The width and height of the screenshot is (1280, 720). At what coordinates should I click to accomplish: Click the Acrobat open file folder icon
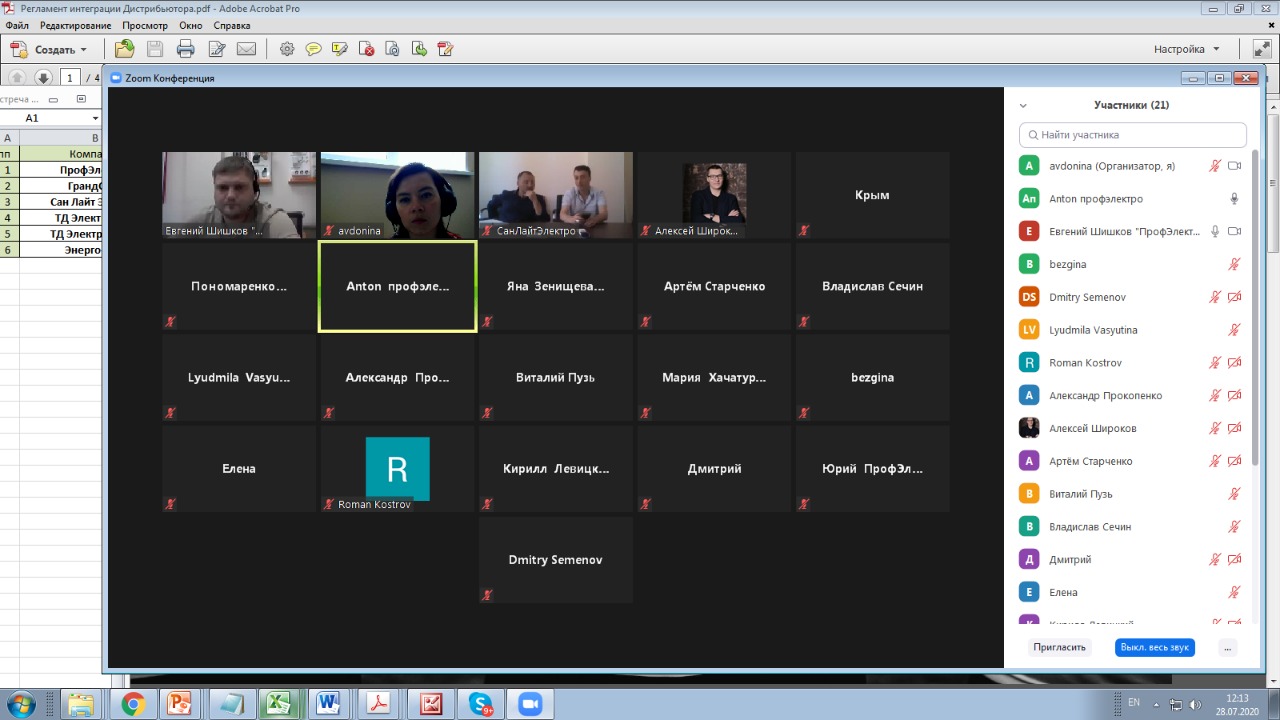pyautogui.click(x=124, y=49)
